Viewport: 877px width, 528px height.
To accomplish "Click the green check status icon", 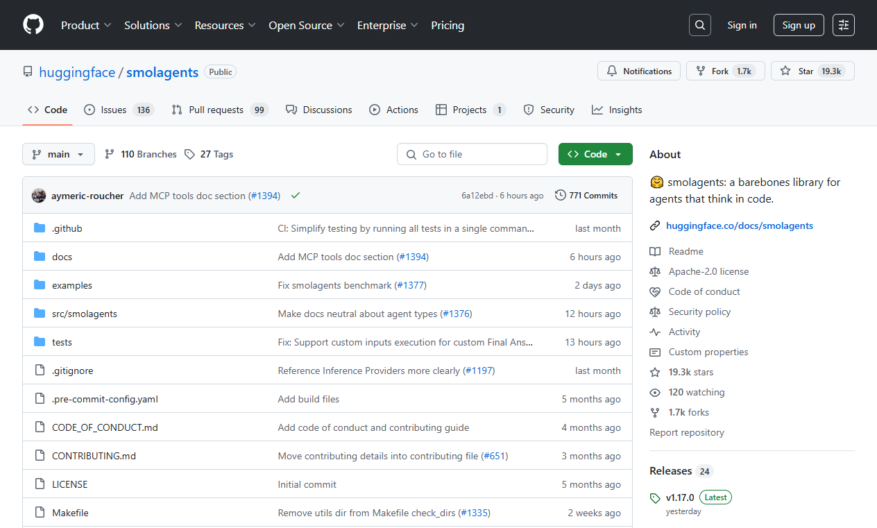I will point(295,195).
